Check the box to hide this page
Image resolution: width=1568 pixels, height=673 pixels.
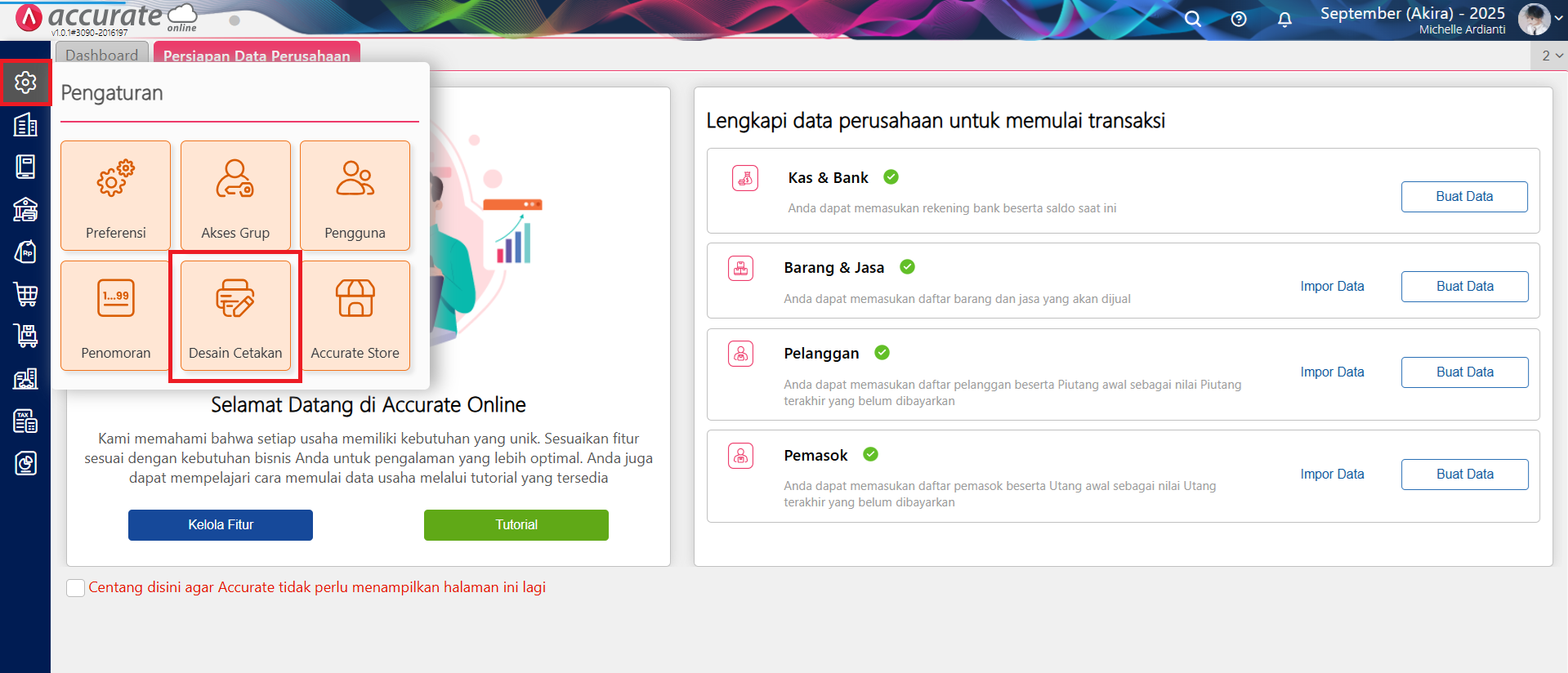coord(76,588)
